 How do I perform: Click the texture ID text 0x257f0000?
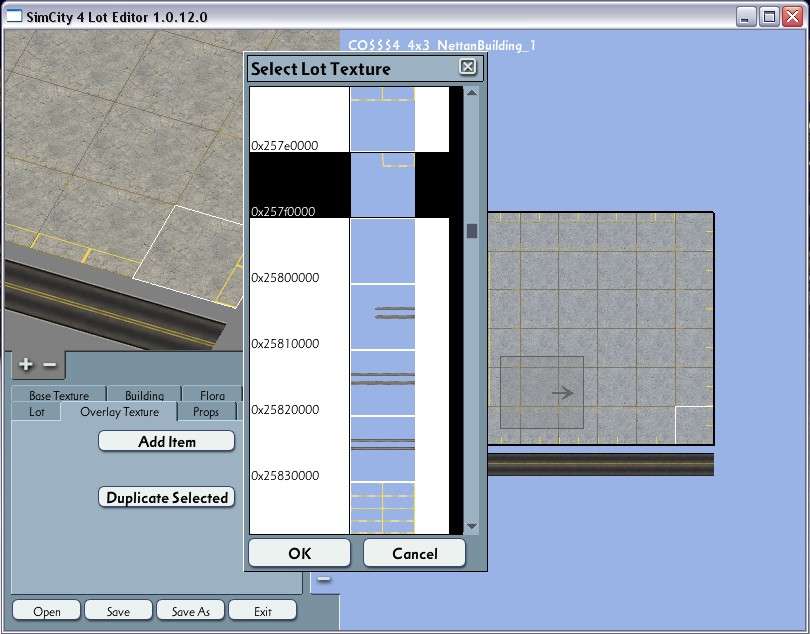tap(283, 211)
